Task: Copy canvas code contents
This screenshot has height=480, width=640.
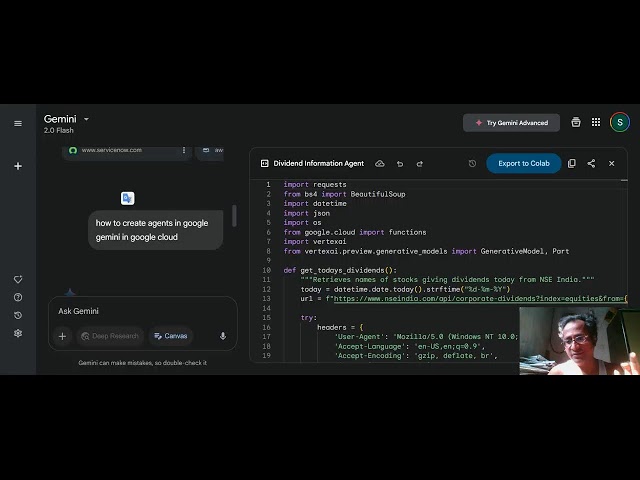Action: click(572, 163)
